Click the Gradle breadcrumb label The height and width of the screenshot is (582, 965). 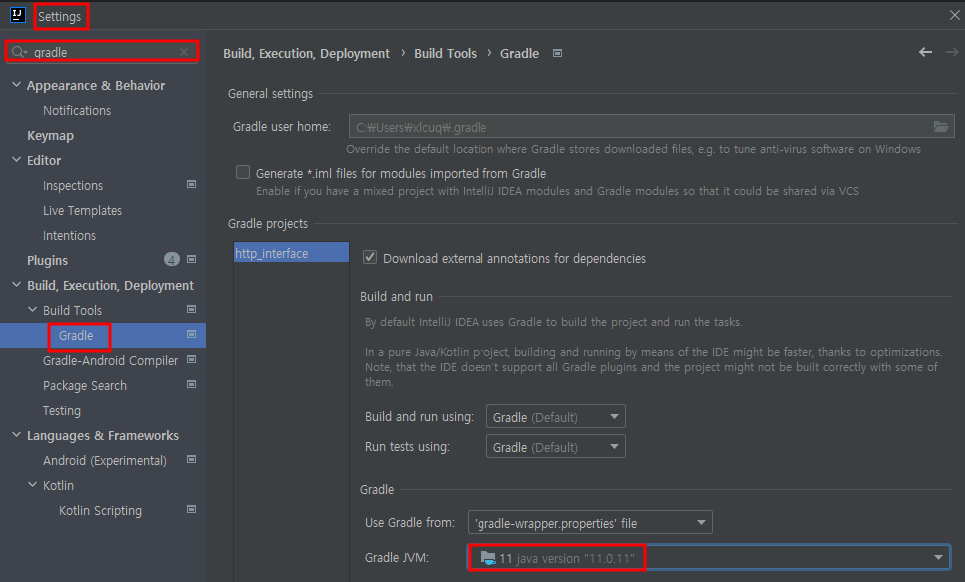click(519, 54)
